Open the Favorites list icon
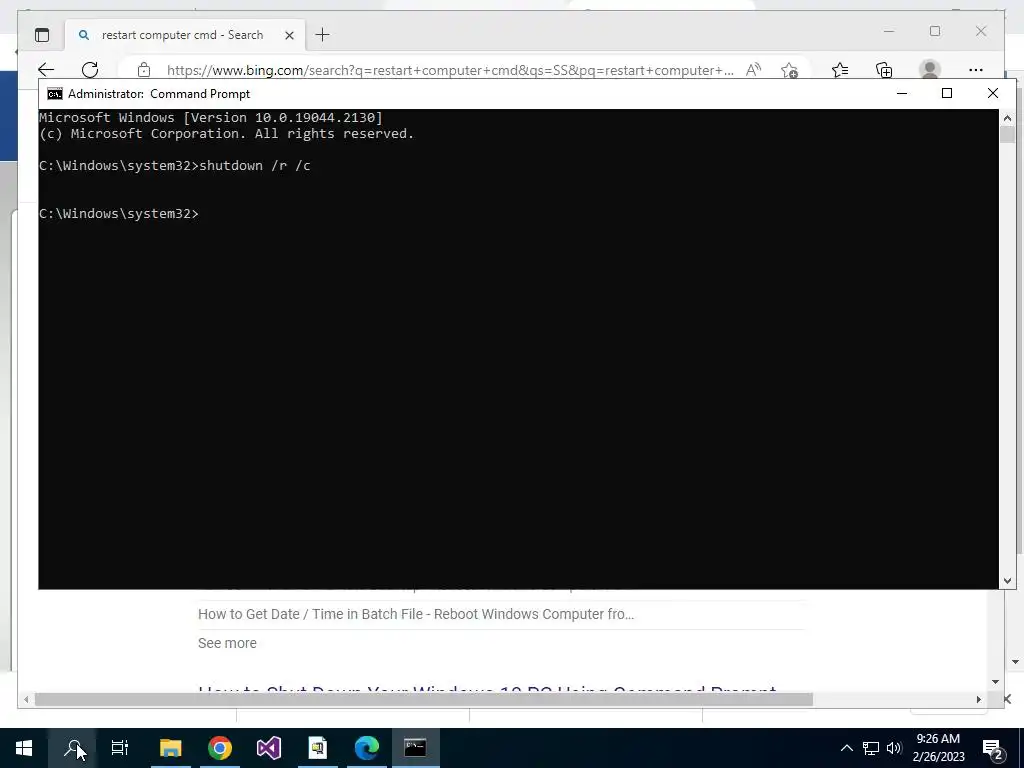The width and height of the screenshot is (1024, 768). click(x=840, y=70)
